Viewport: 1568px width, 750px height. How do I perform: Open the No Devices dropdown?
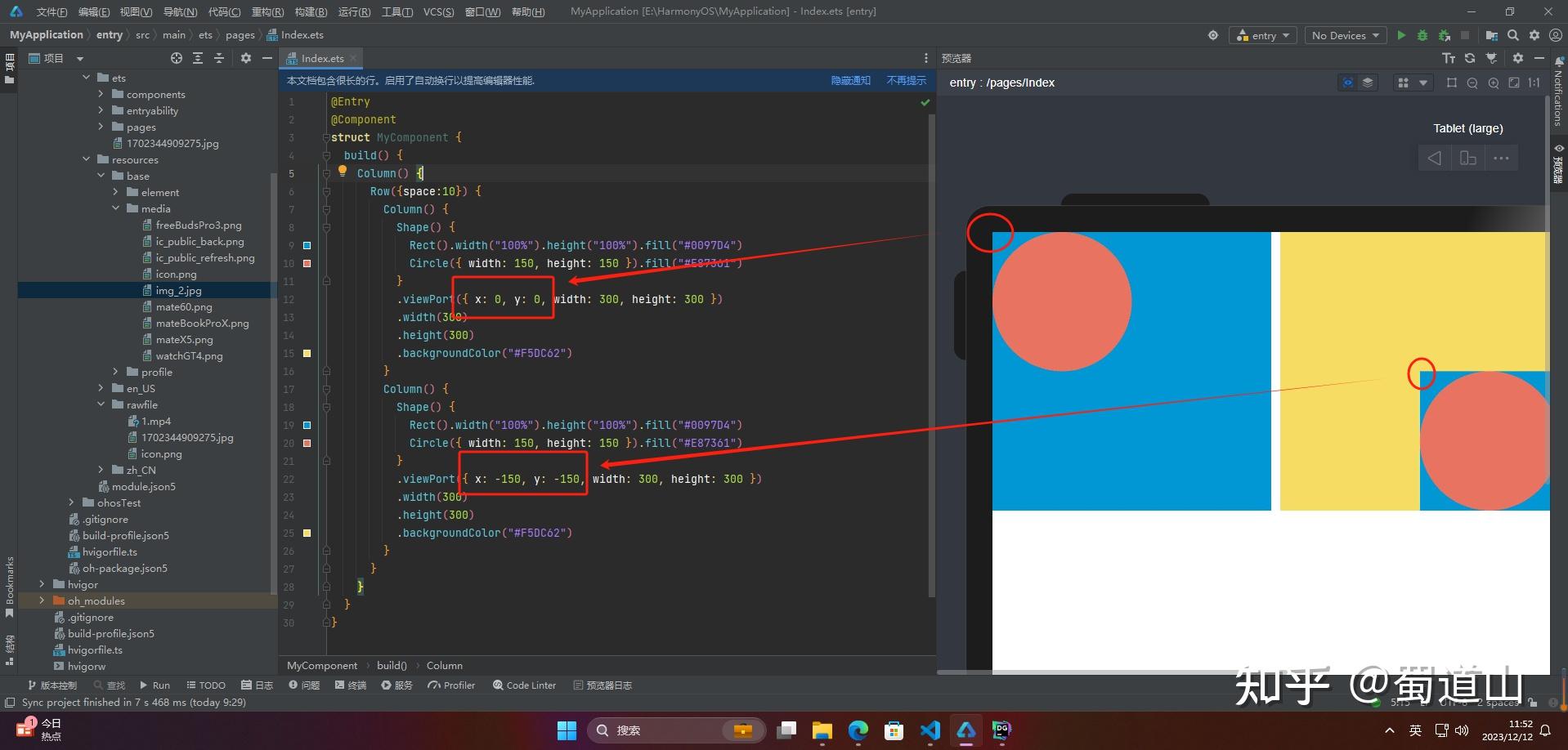pyautogui.click(x=1345, y=35)
